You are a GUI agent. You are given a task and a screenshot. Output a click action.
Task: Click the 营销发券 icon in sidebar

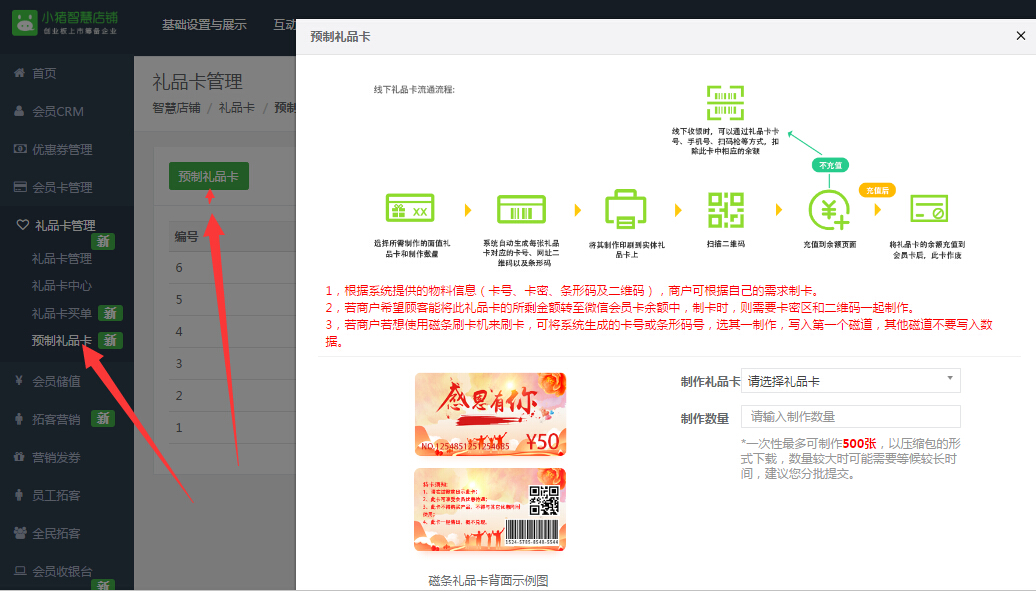pos(20,457)
